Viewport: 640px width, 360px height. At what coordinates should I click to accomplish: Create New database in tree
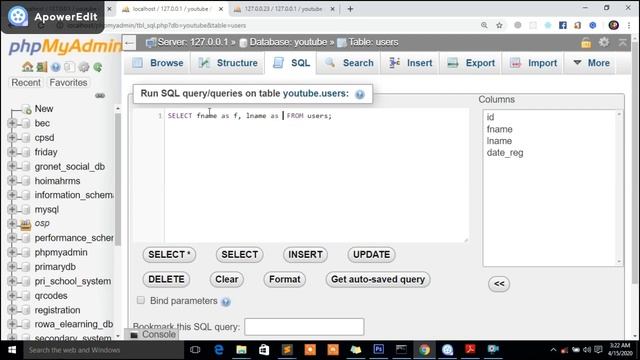(44, 109)
